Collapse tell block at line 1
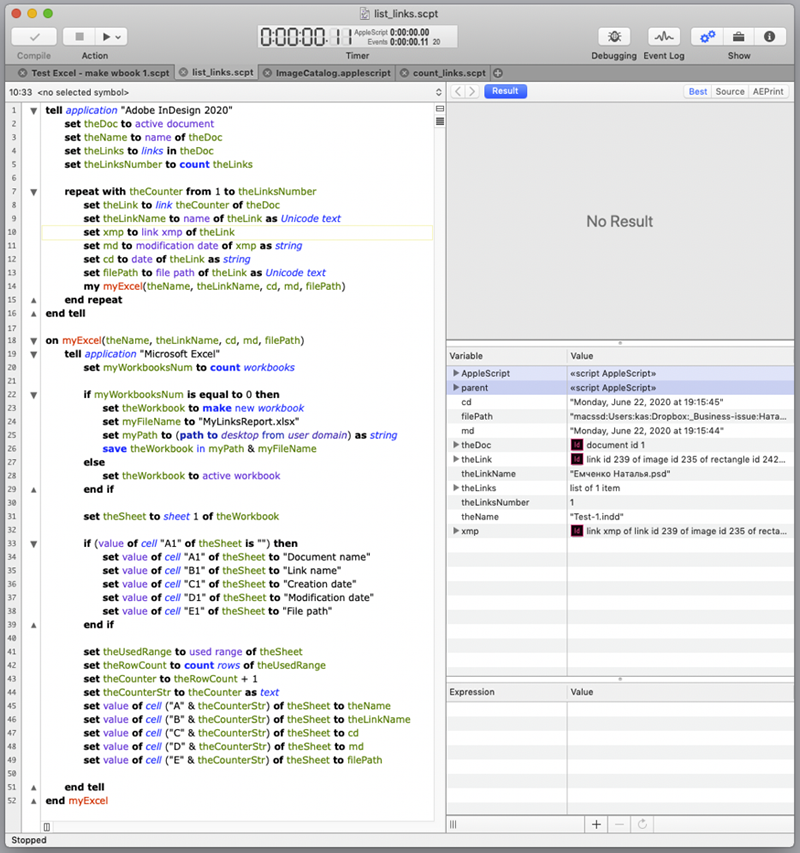The image size is (800, 853). point(33,111)
